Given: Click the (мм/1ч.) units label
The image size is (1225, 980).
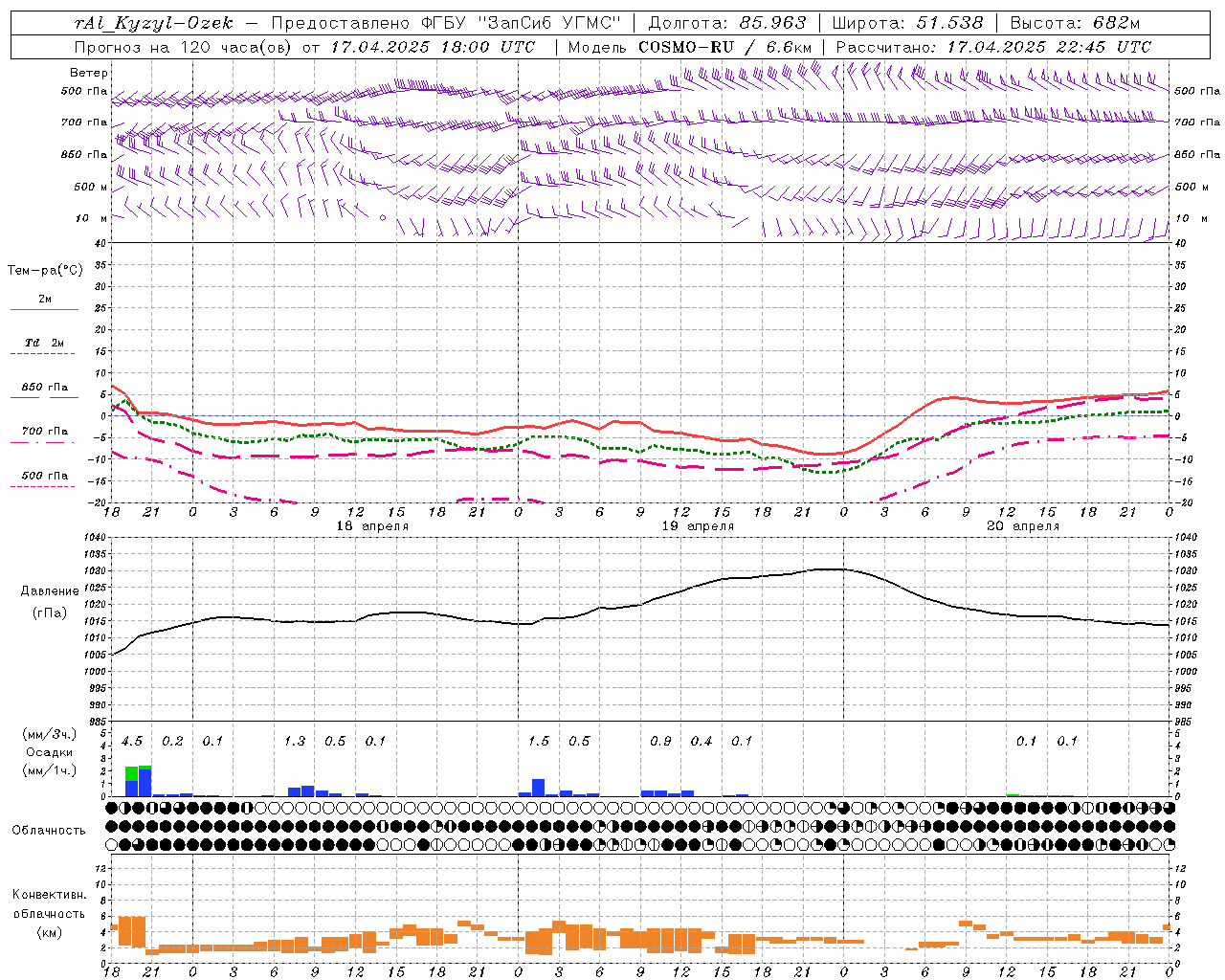Looking at the screenshot, I should [x=50, y=770].
